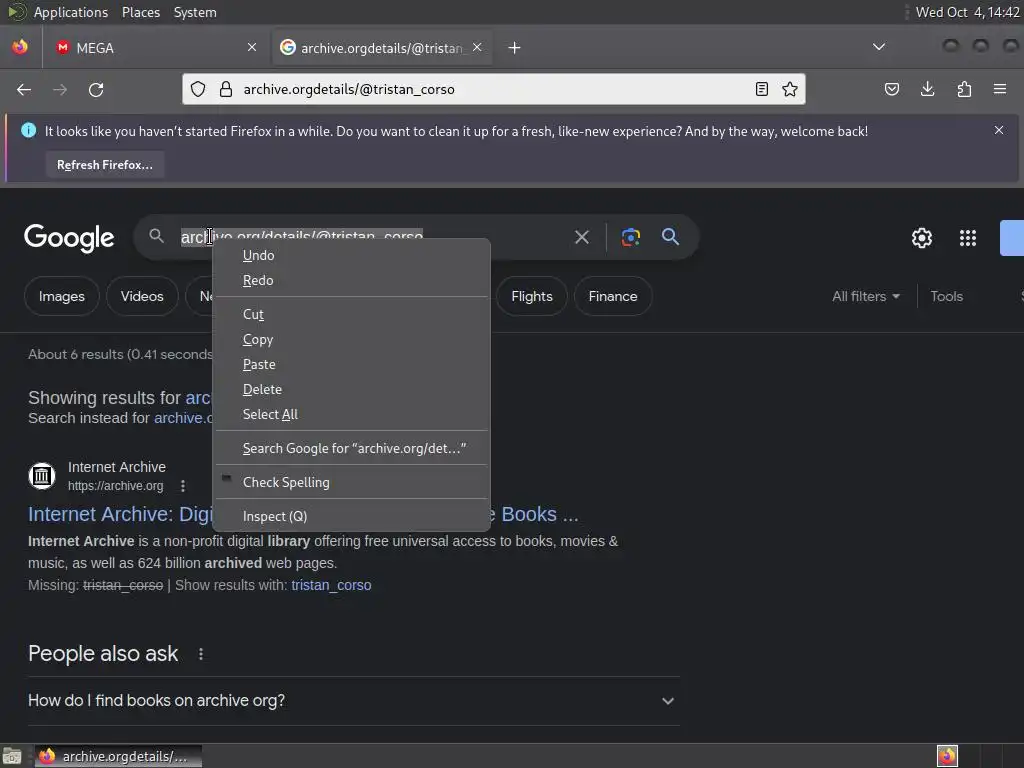Screen dimensions: 1024x768
Task: Open a new tab with the plus button
Action: (515, 48)
